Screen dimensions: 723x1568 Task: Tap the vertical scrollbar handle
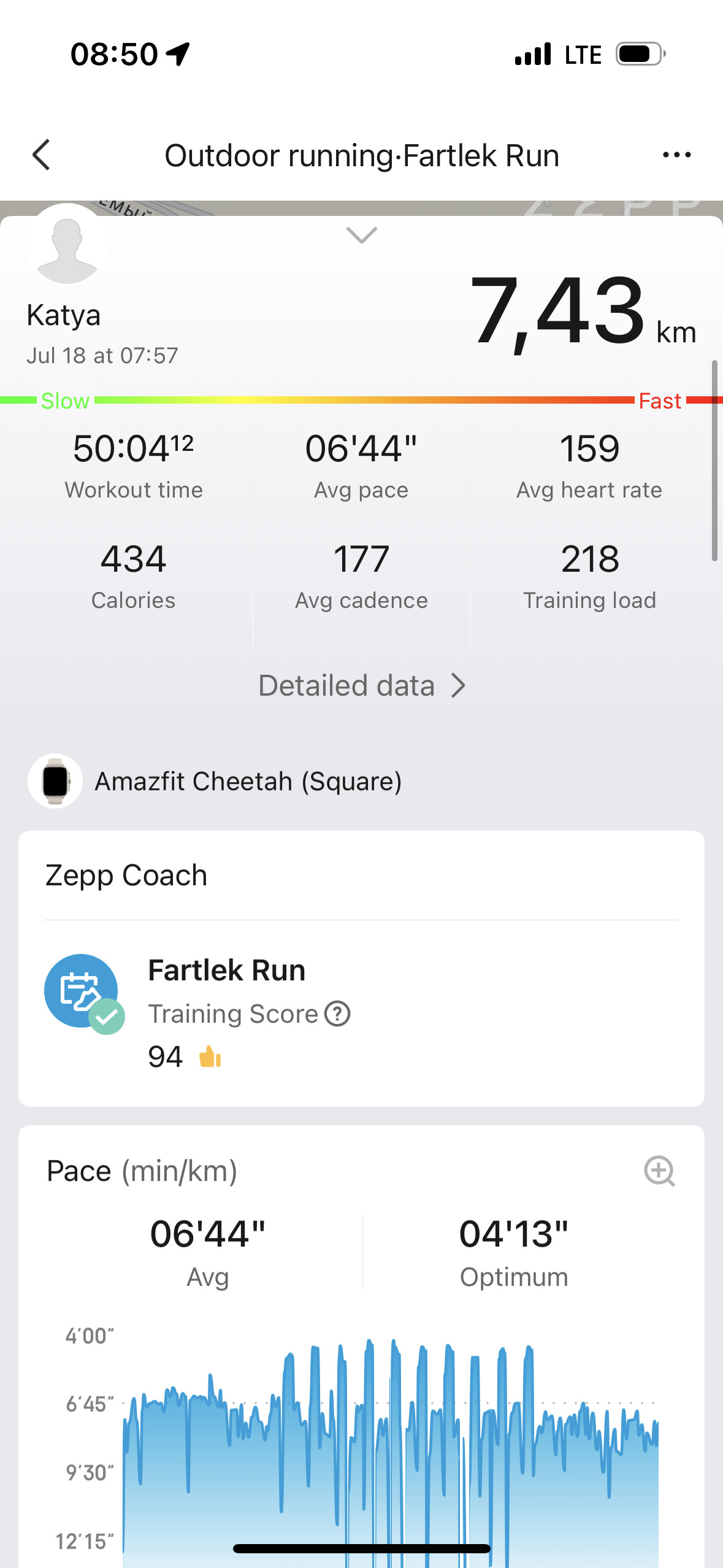pyautogui.click(x=714, y=460)
